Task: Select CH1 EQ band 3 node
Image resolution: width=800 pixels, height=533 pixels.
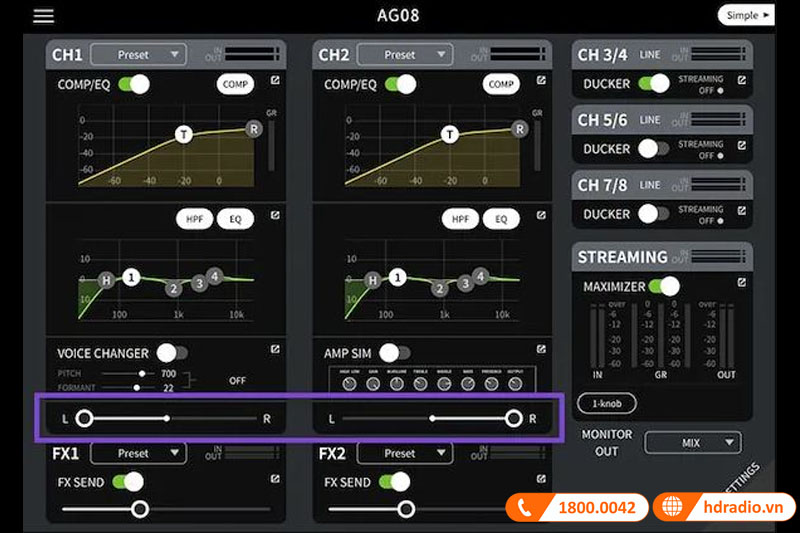Action: pos(199,283)
